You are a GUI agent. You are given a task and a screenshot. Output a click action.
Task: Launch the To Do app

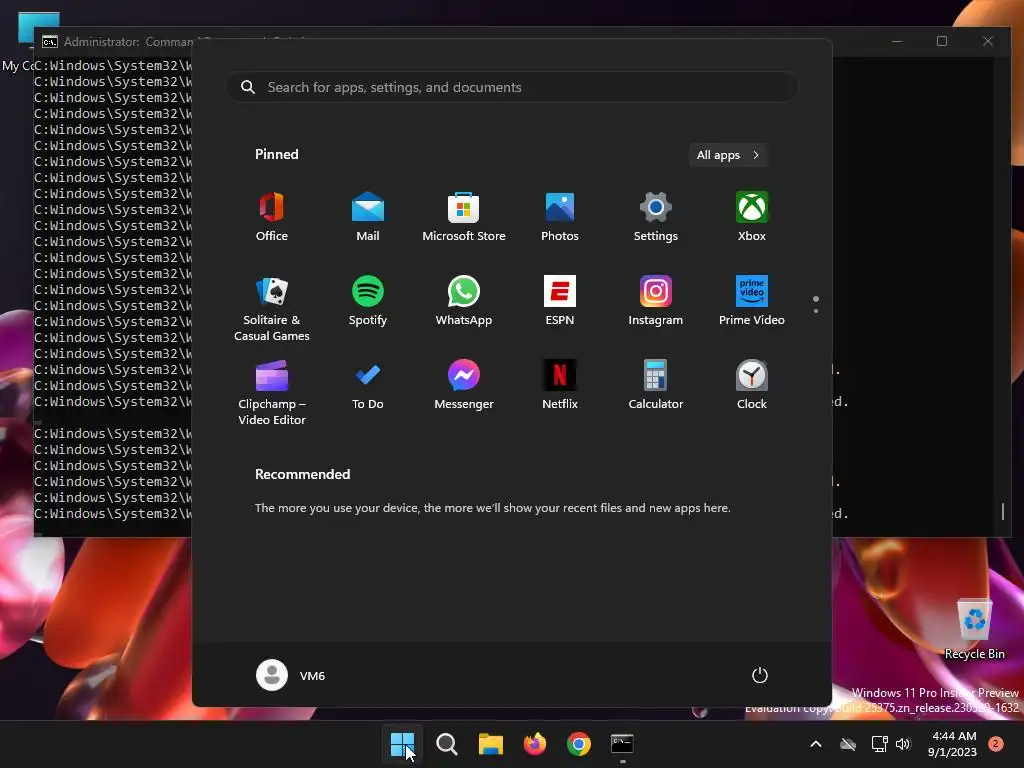368,385
